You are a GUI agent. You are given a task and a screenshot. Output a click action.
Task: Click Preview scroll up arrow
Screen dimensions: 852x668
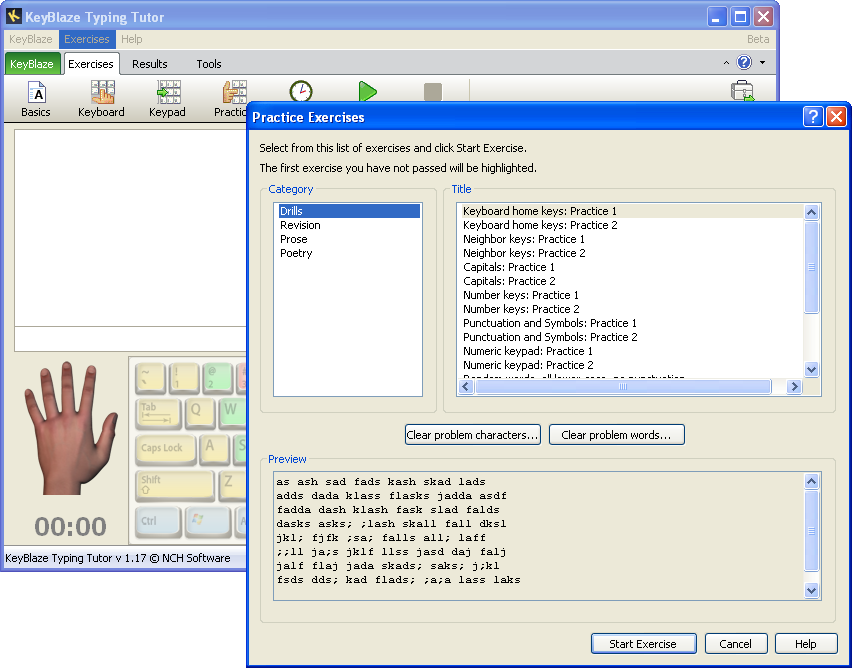click(x=811, y=481)
